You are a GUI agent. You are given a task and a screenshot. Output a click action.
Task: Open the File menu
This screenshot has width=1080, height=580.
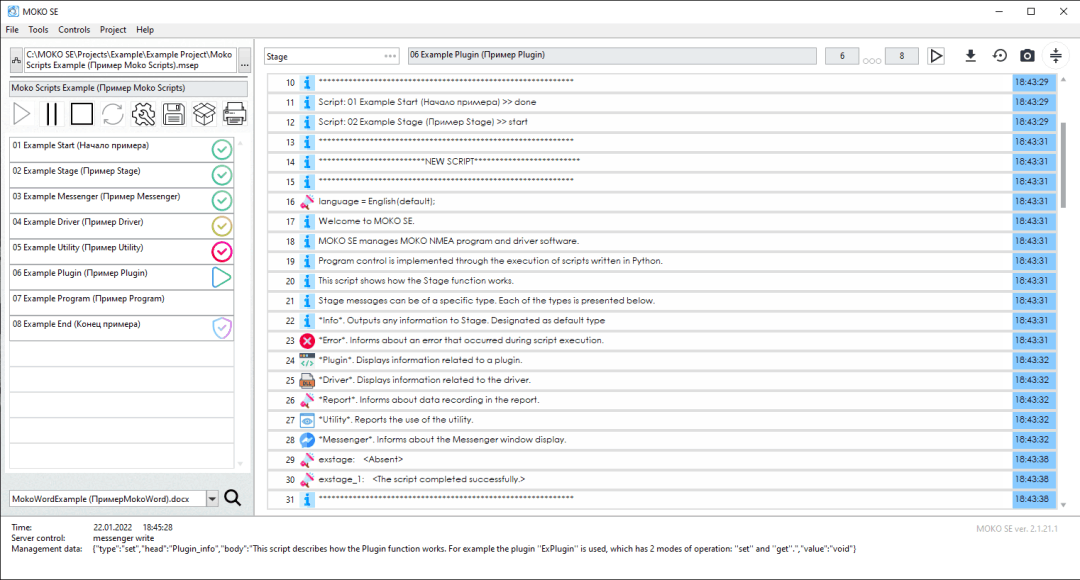[x=12, y=30]
